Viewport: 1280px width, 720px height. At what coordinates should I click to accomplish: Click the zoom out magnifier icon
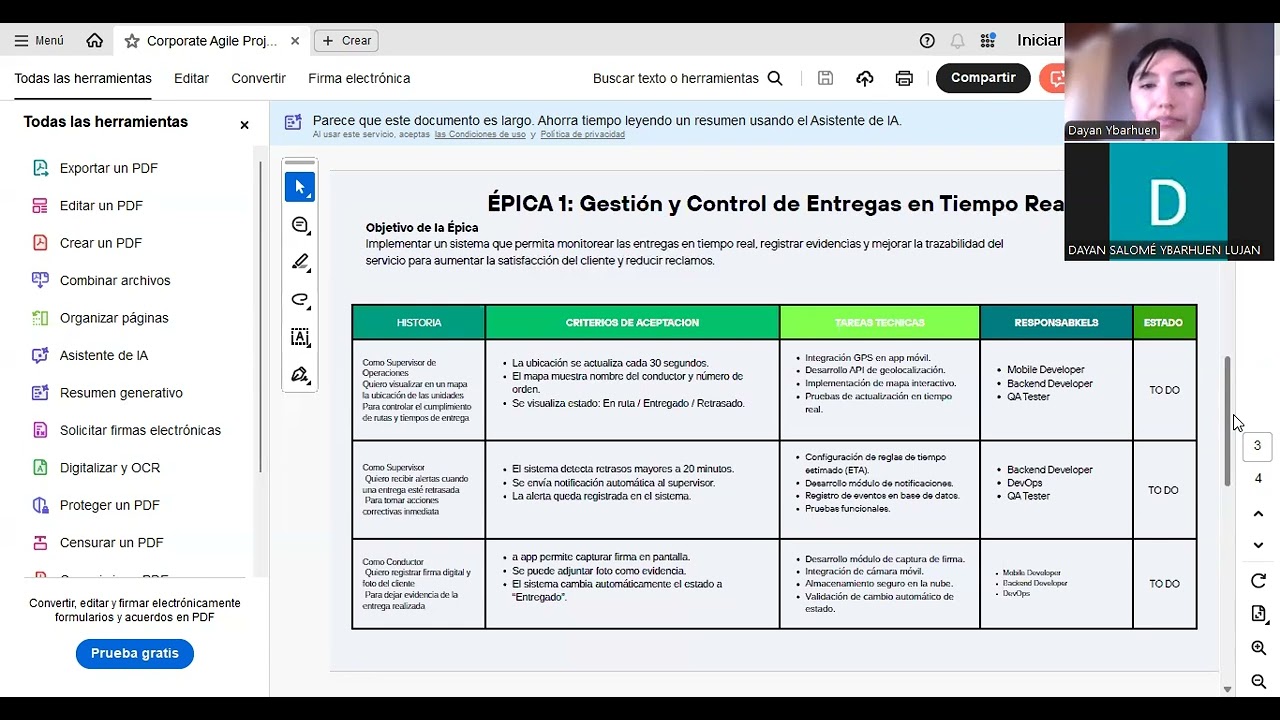(1258, 681)
